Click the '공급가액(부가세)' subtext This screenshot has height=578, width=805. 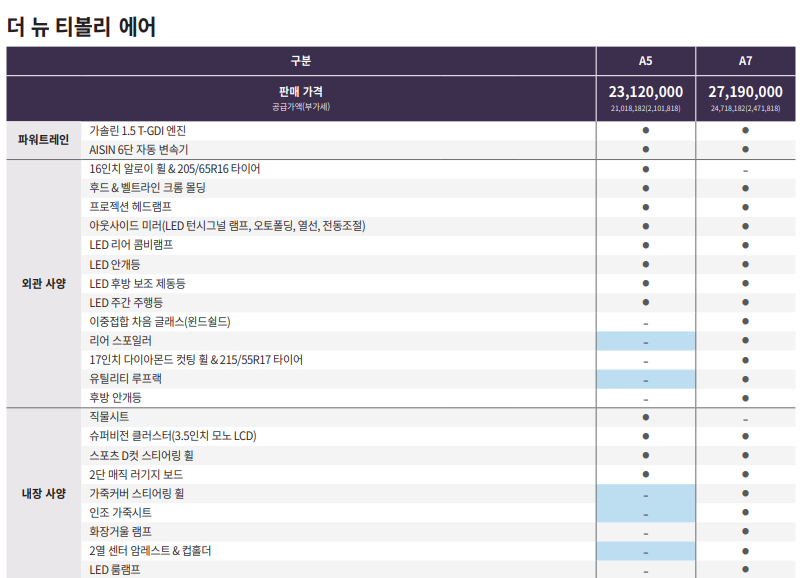click(301, 107)
